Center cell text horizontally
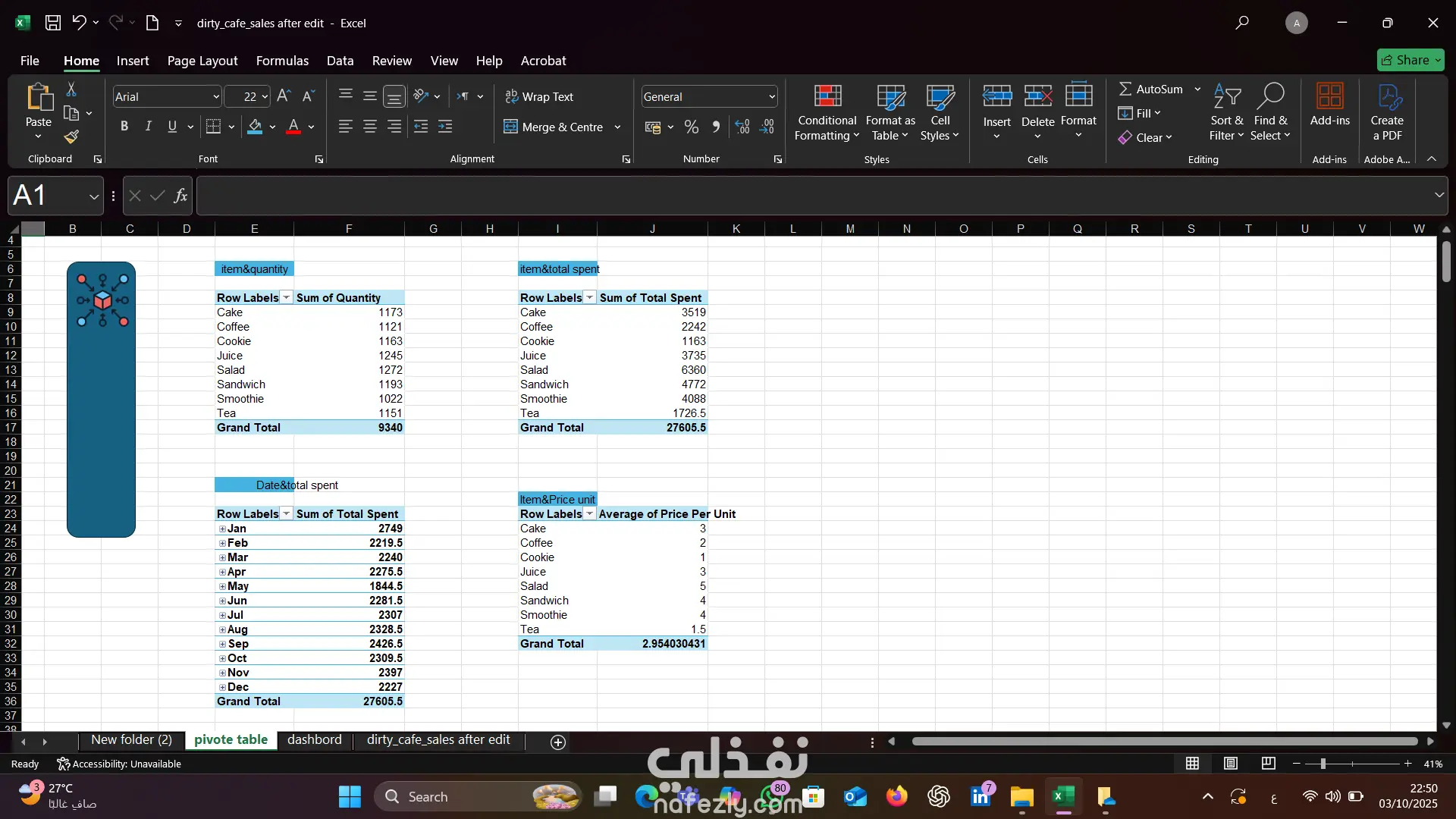Screen dimensions: 1456x819 (x=369, y=127)
